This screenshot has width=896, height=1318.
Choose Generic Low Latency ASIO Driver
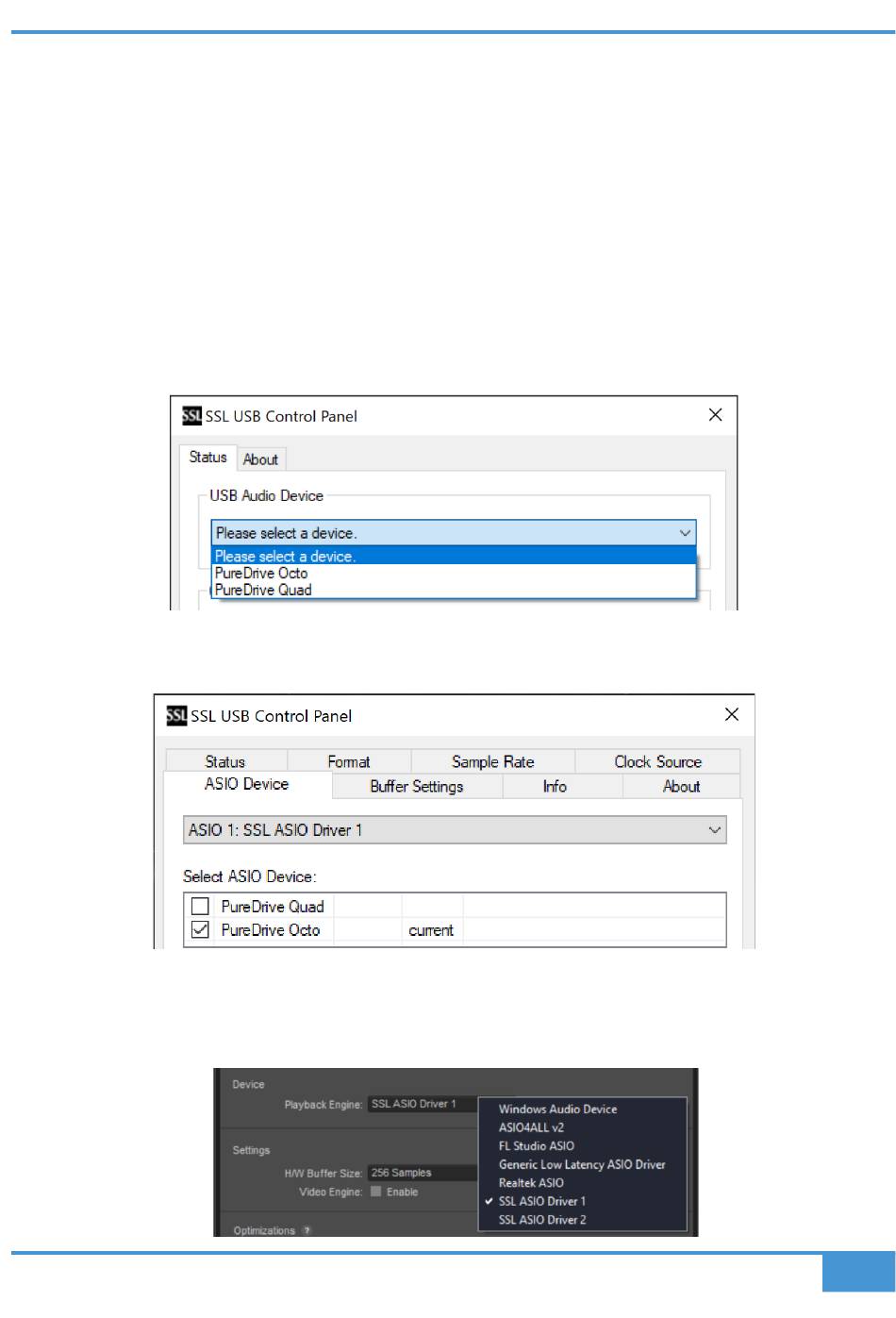tap(582, 1165)
